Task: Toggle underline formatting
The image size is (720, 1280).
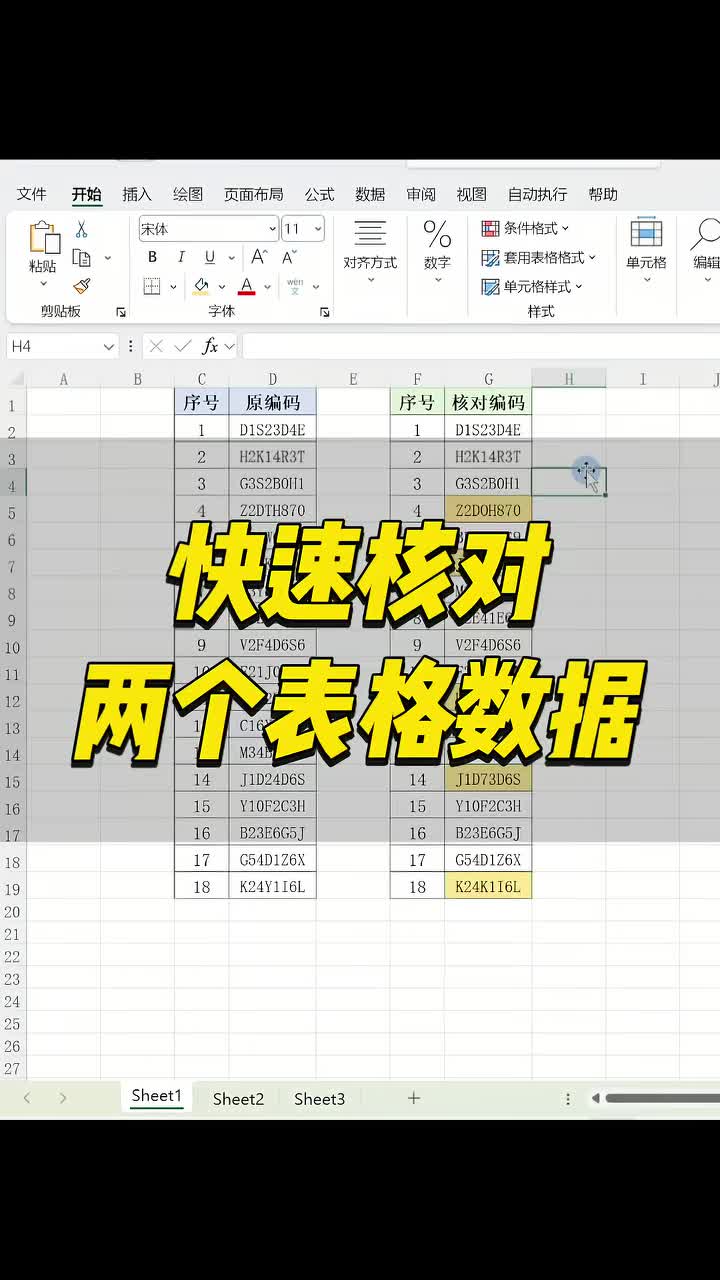Action: click(209, 257)
